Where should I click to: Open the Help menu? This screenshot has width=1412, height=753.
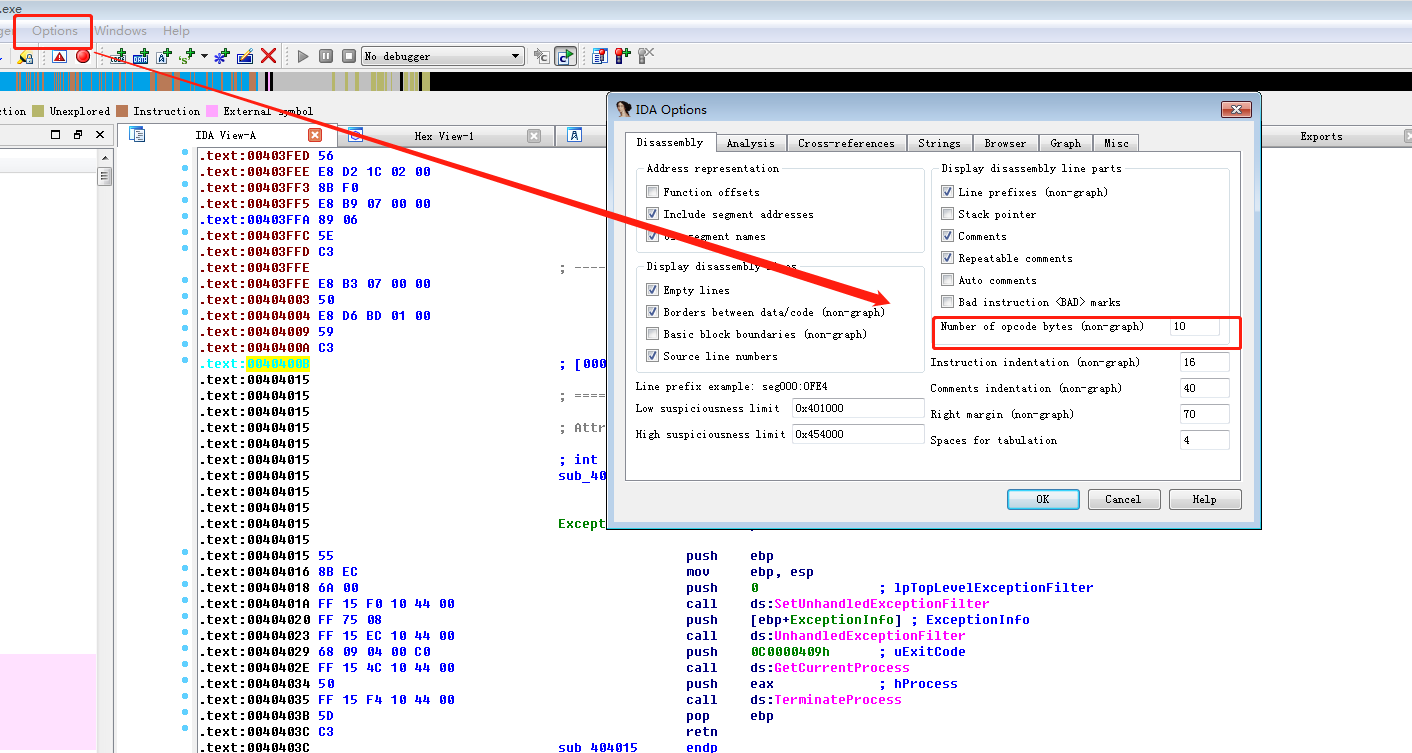(176, 31)
